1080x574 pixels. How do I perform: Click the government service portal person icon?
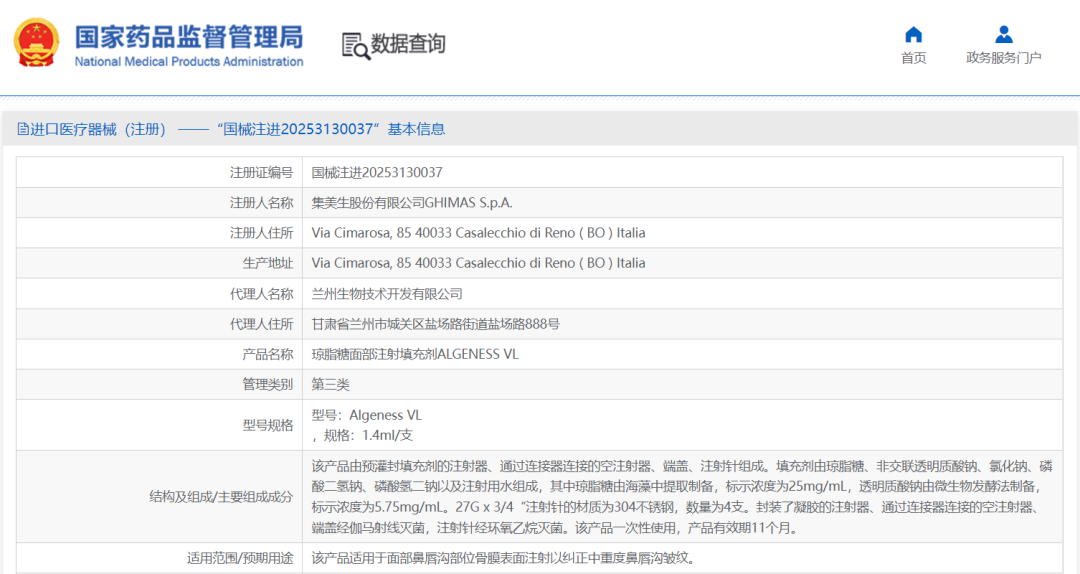(1004, 34)
